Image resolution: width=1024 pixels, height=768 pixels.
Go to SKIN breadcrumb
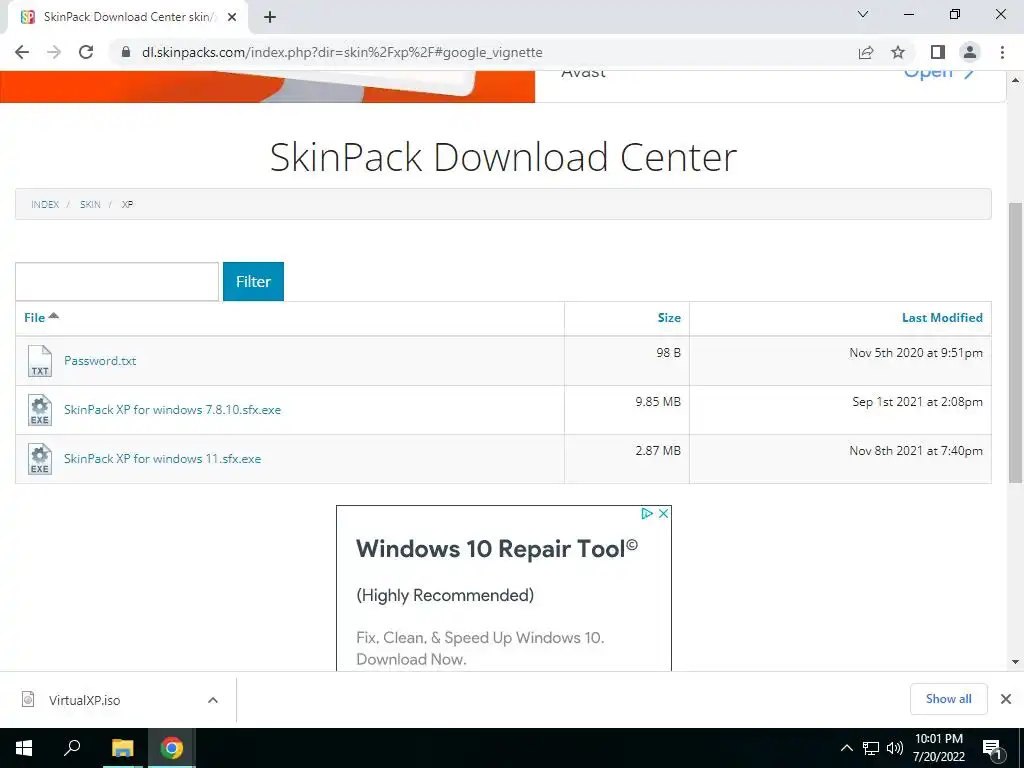(90, 204)
